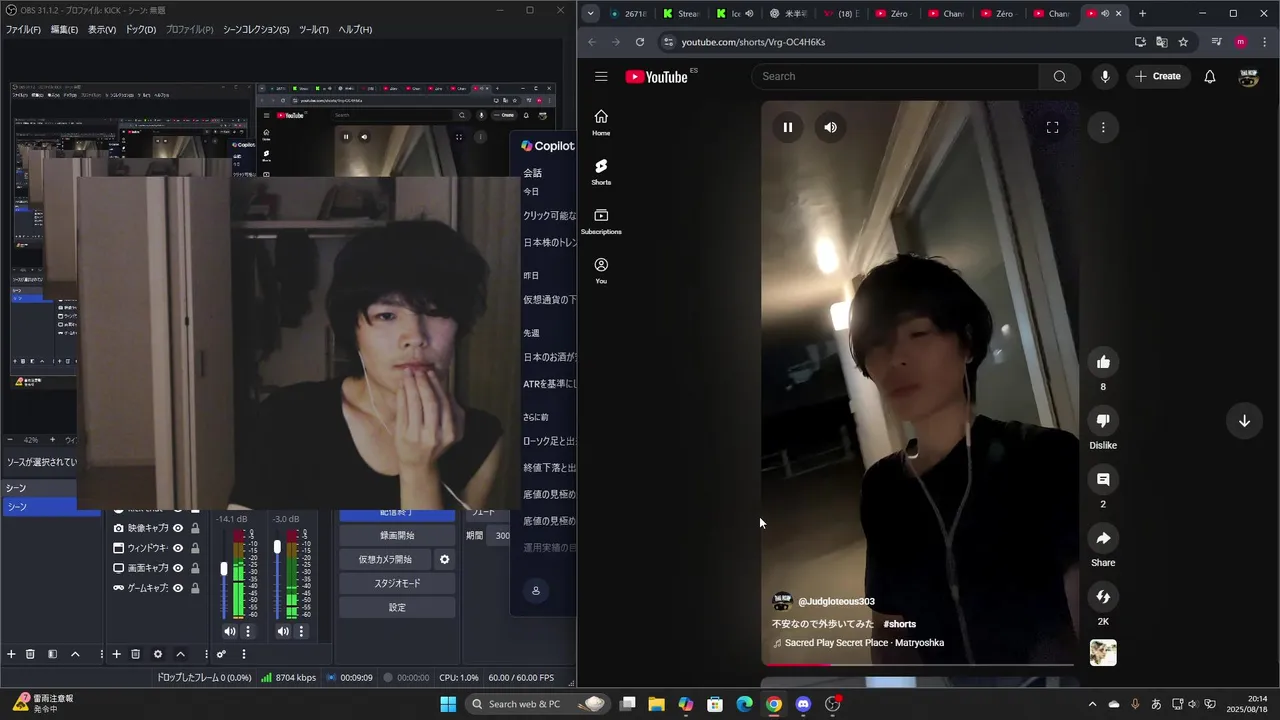Adjust the -14.1 dB volume fader
This screenshot has height=720, width=1280.
click(224, 569)
